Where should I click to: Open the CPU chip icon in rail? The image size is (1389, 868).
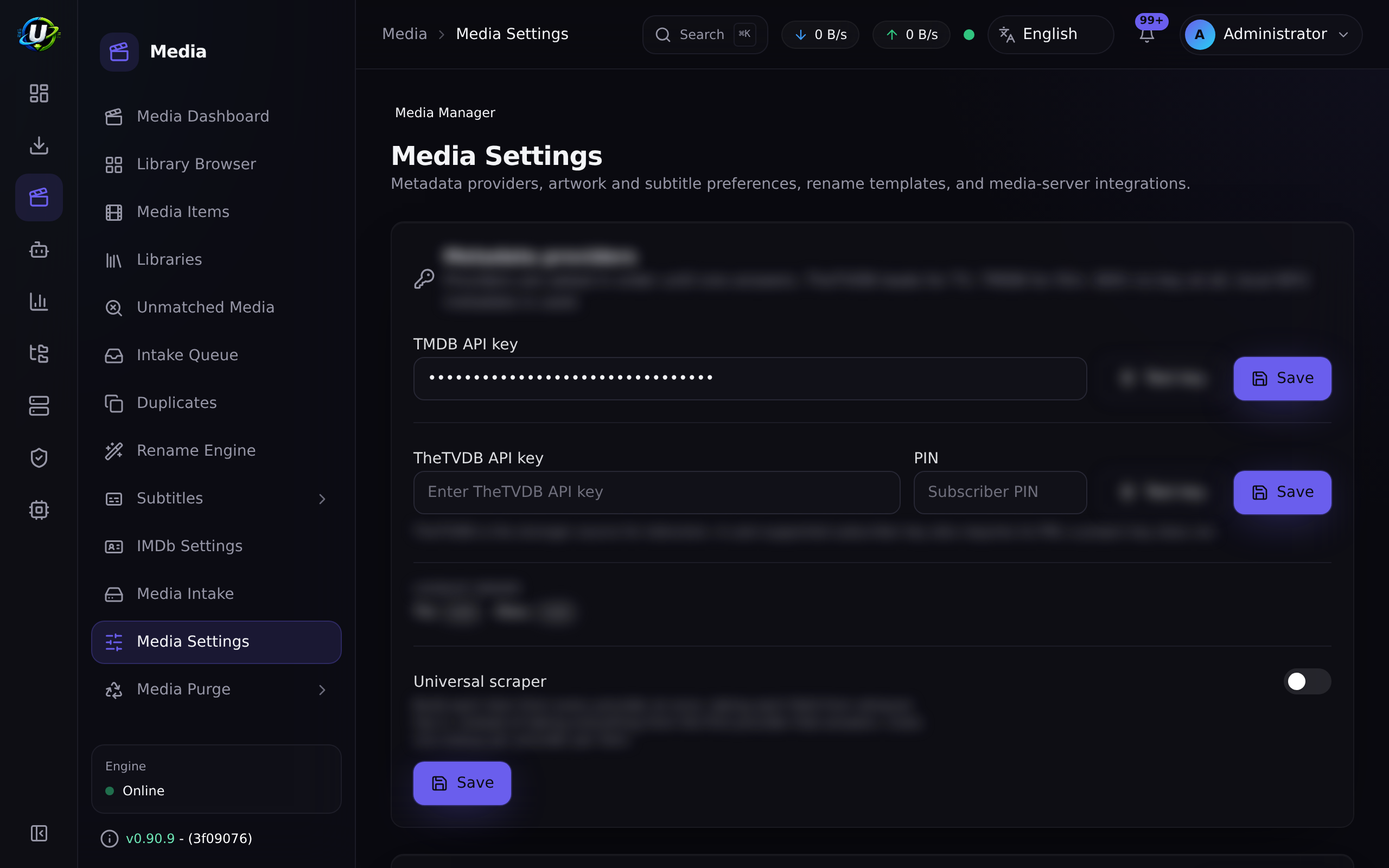pos(39,510)
